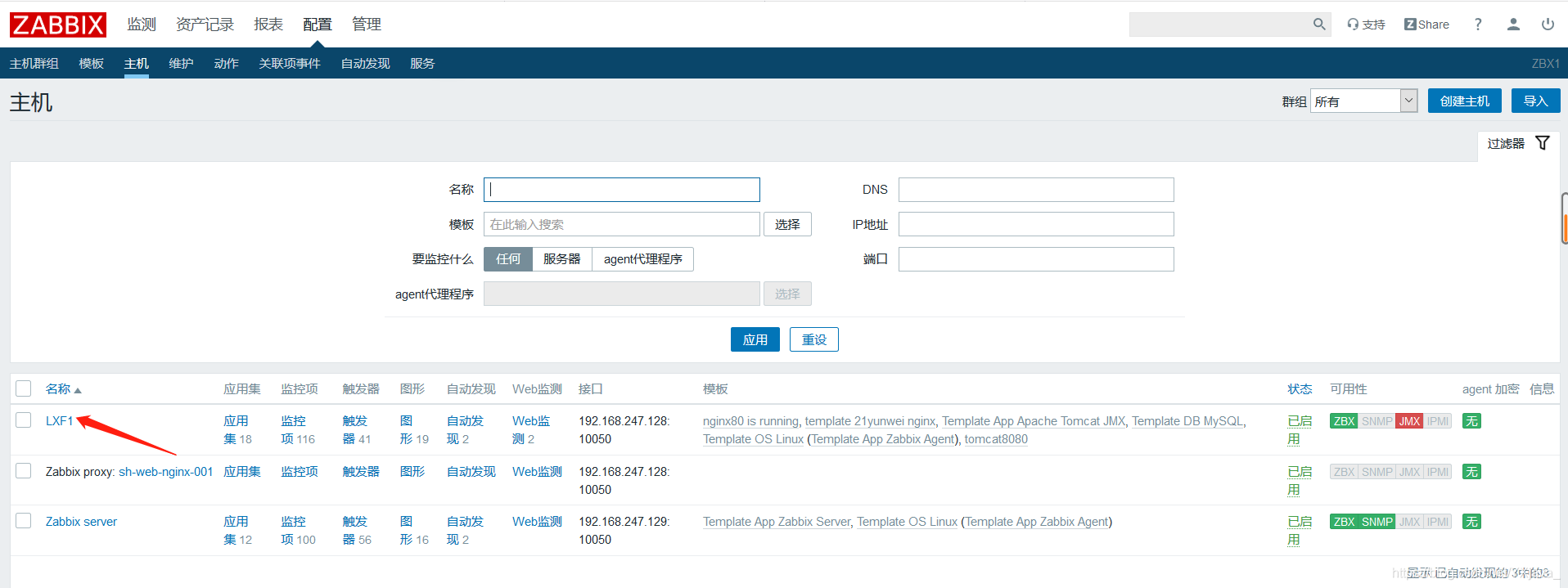Tick the checkbox for Zabbix server
The height and width of the screenshot is (588, 1568).
pyautogui.click(x=24, y=521)
